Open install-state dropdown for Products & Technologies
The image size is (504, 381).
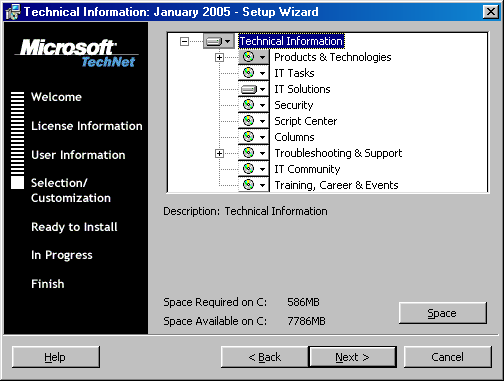[x=254, y=57]
